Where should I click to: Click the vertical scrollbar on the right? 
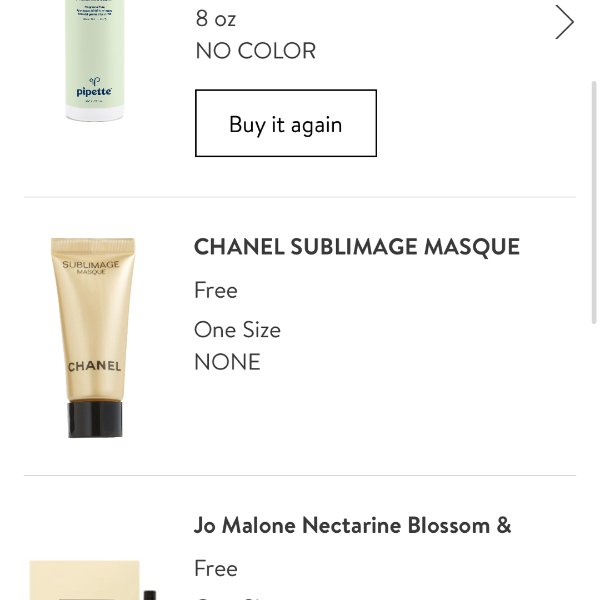pos(594,202)
